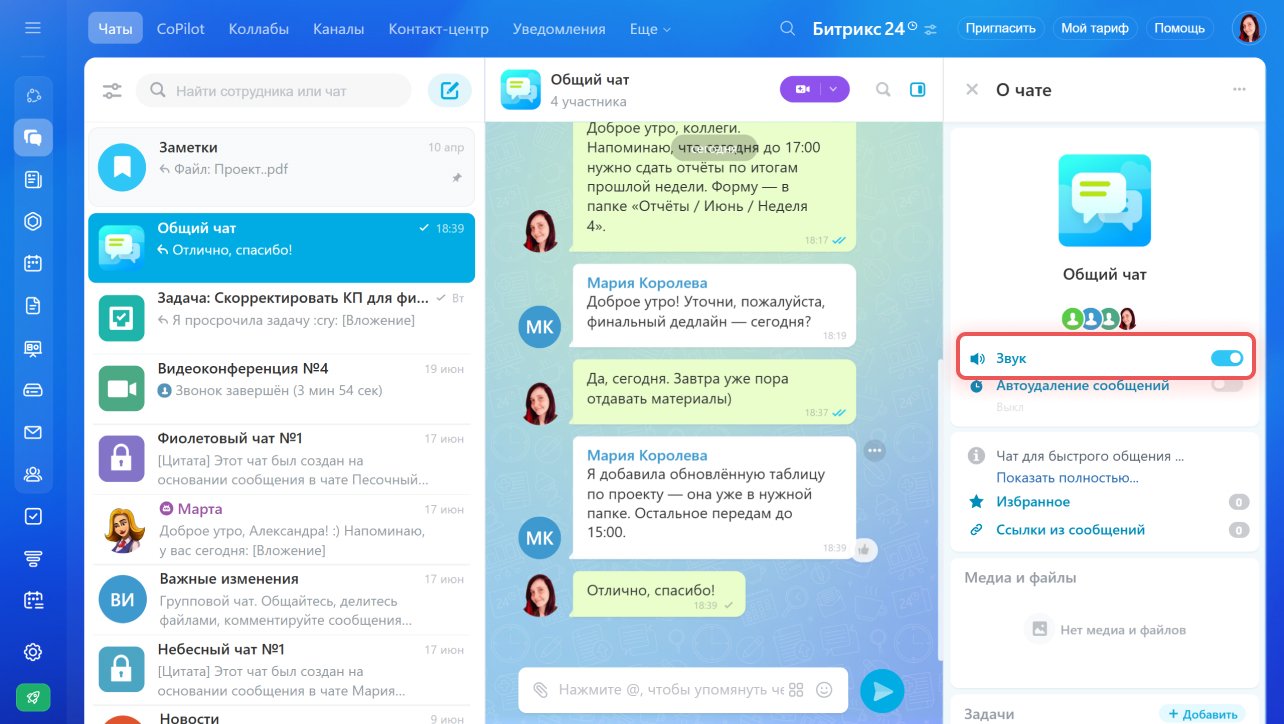Search the portal with the top magnifier icon
This screenshot has width=1284, height=724.
pyautogui.click(x=788, y=29)
